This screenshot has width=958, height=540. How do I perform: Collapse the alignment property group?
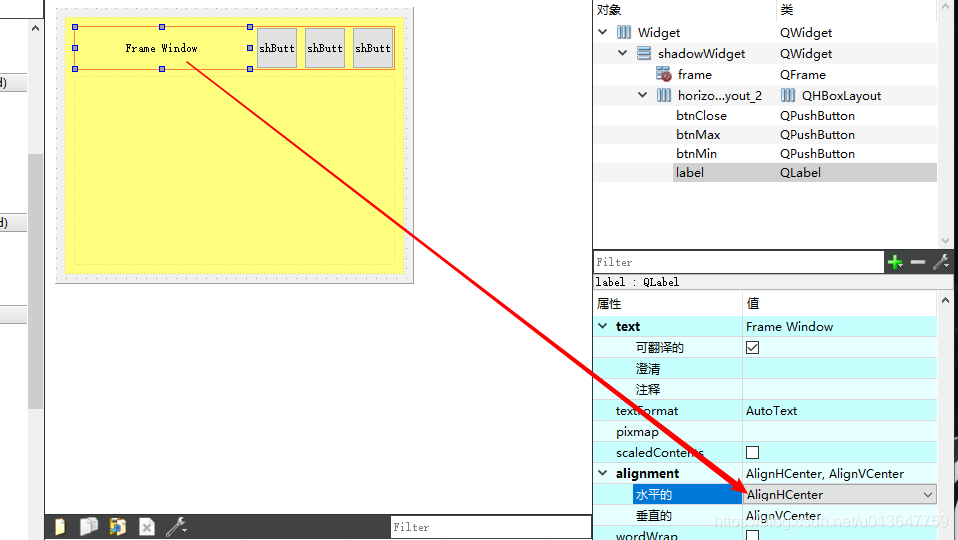602,473
